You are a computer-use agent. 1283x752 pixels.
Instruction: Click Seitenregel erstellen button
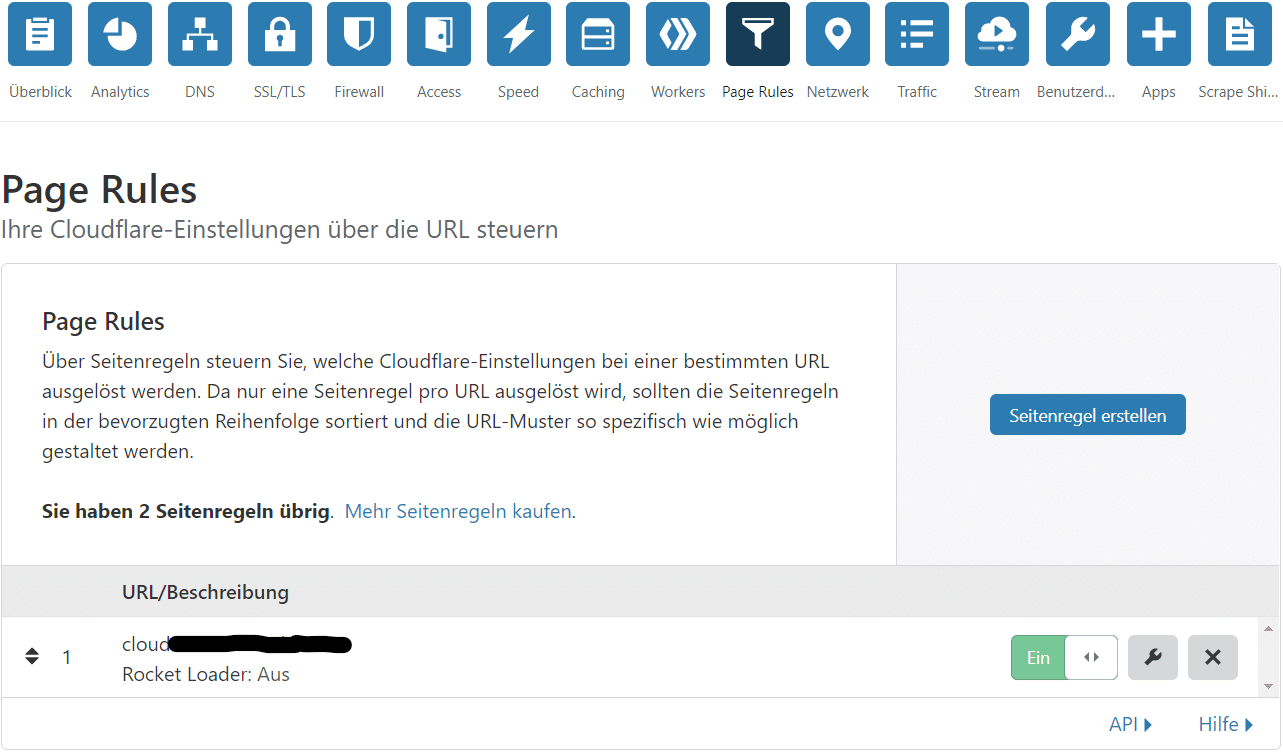[1088, 415]
